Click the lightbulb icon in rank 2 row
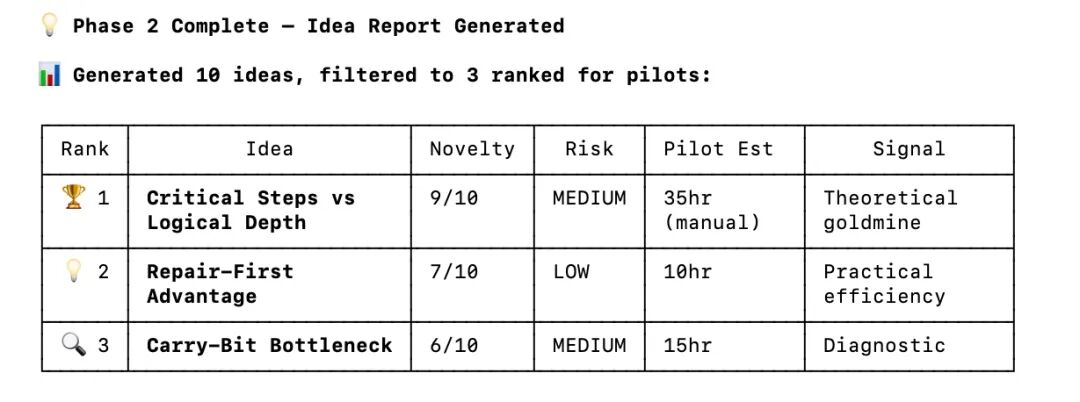 pyautogui.click(x=74, y=271)
